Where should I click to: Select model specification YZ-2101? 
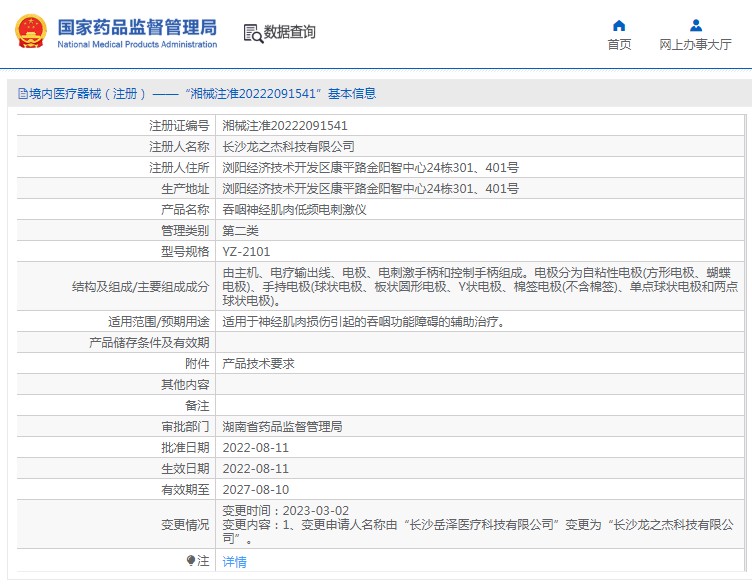[x=246, y=252]
